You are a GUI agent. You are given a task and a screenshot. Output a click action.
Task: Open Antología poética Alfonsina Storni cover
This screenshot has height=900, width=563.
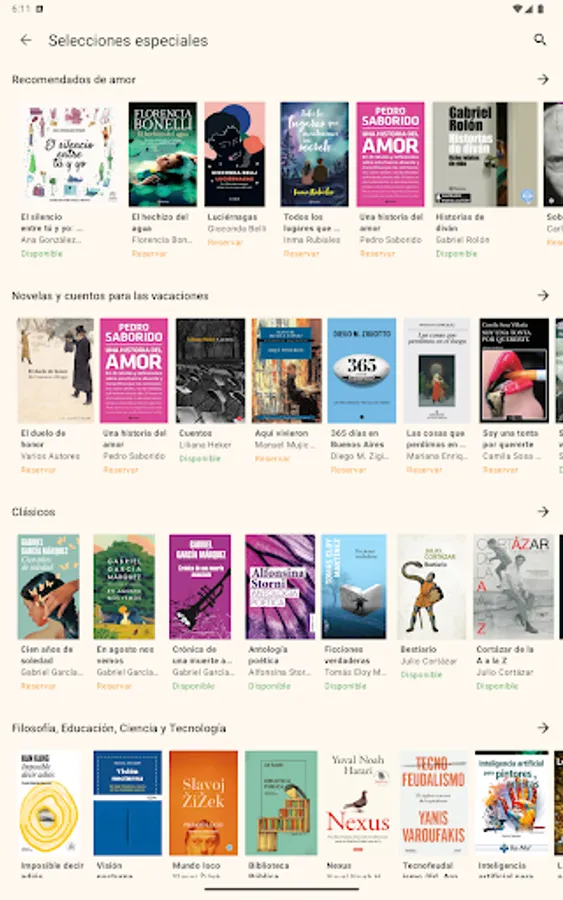280,587
